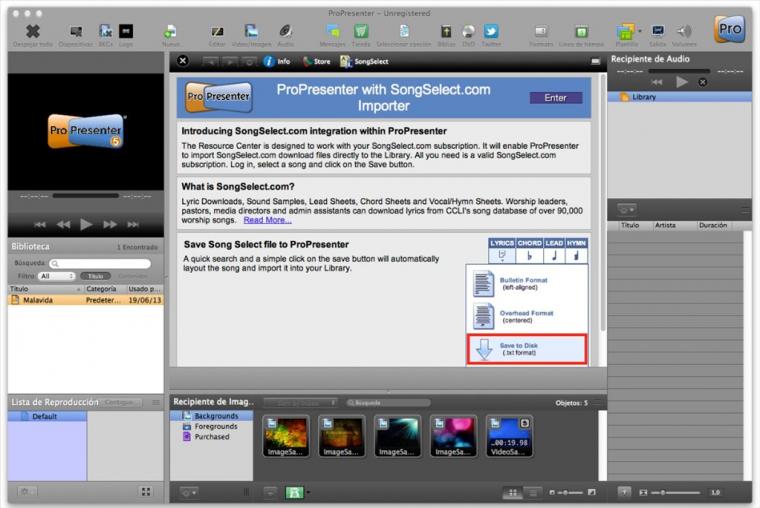760x508 pixels.
Task: Open the Editor tool in toolbar
Action: 217,31
